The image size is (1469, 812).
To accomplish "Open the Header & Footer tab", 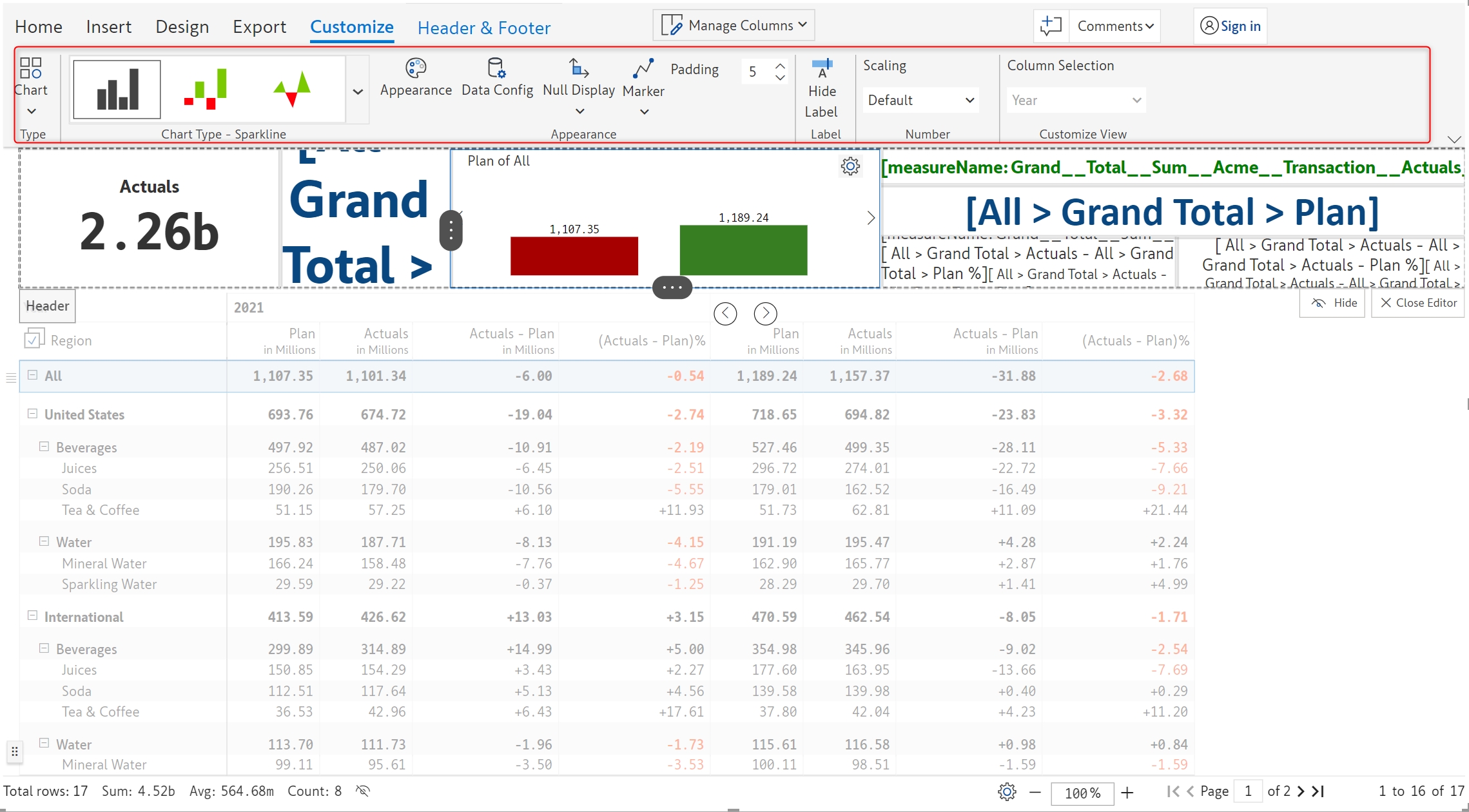I will [483, 28].
